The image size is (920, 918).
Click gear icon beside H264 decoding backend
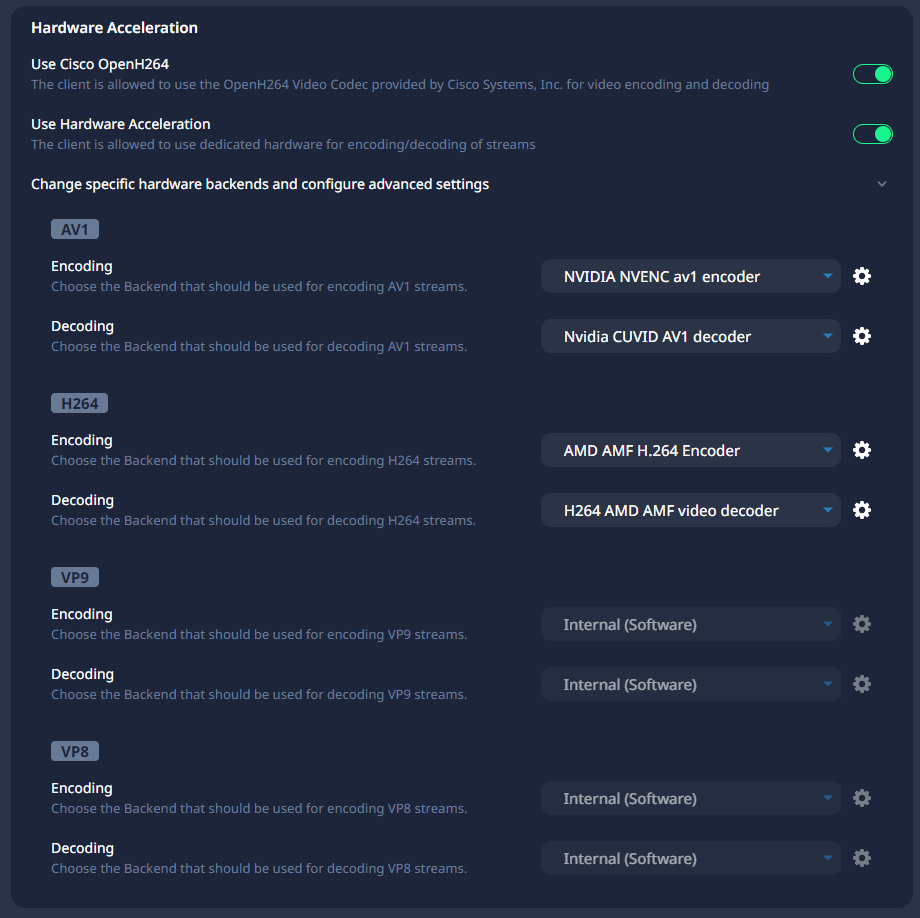(861, 510)
